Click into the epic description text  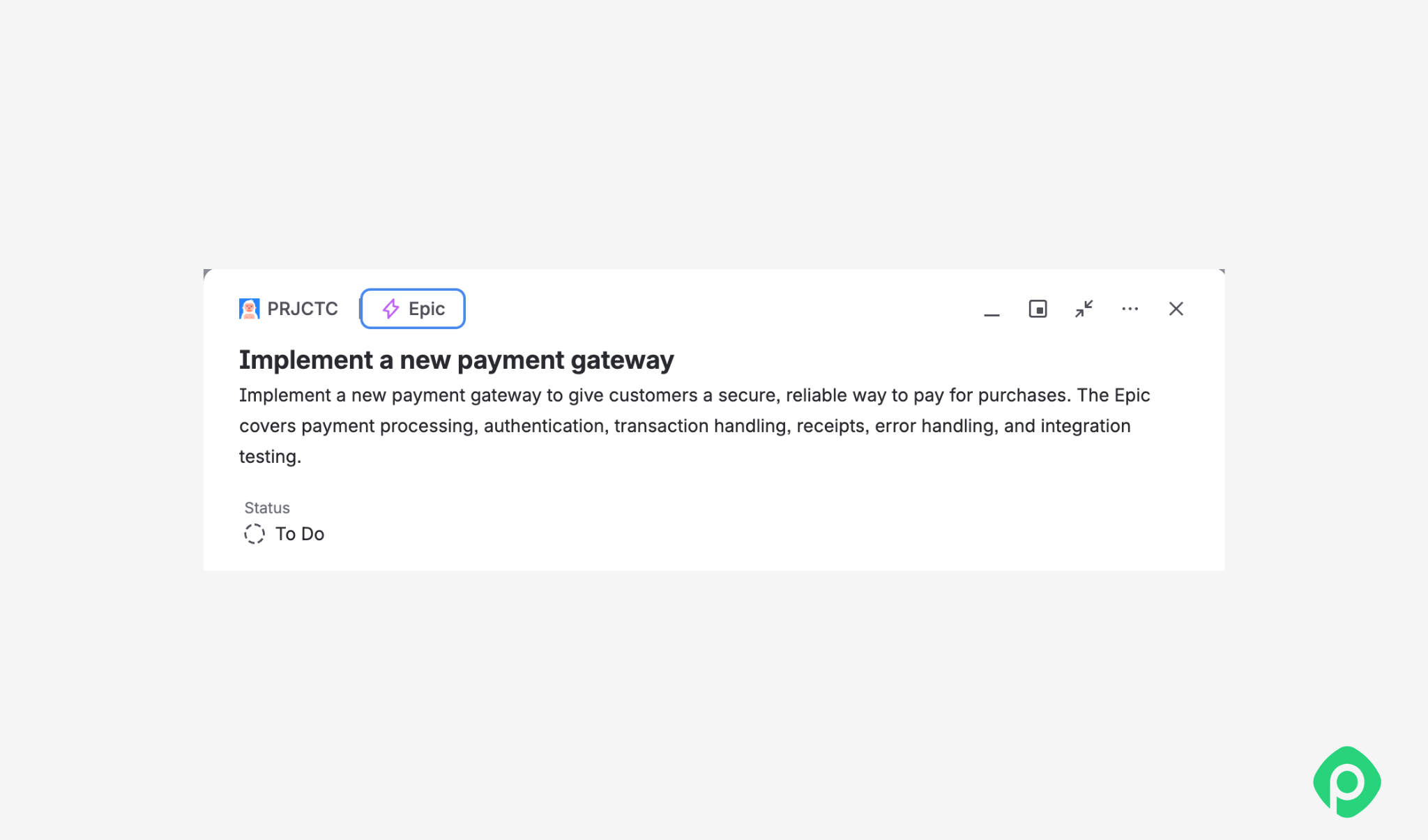click(694, 426)
